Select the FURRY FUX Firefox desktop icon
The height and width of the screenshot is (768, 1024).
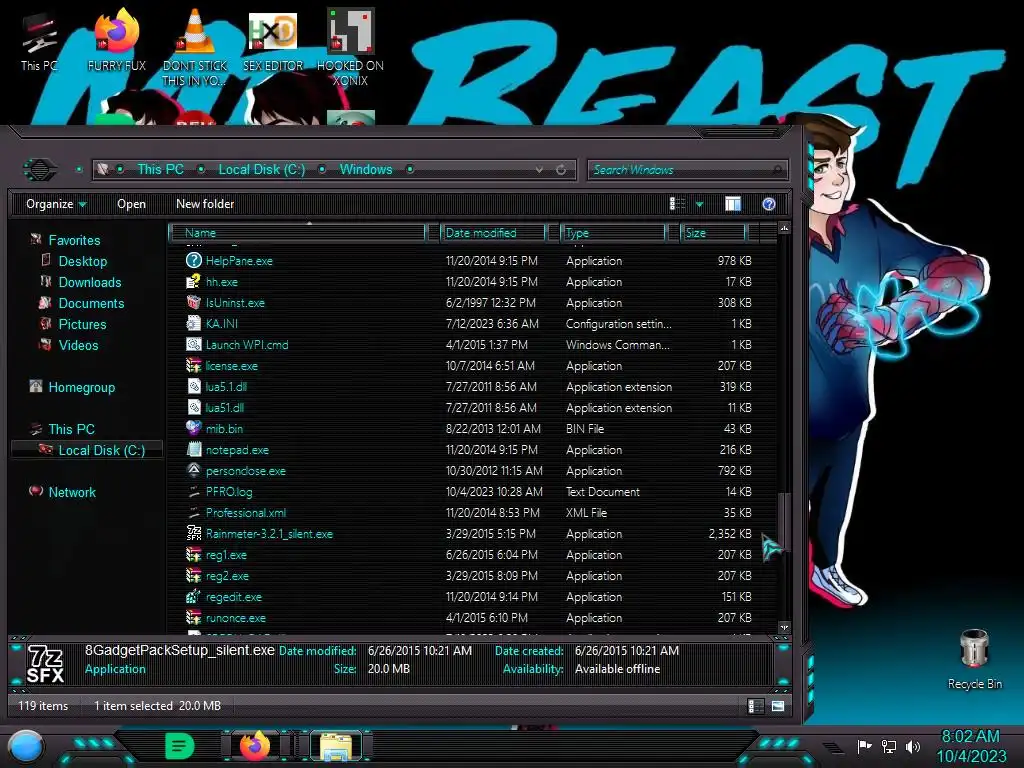[x=116, y=39]
